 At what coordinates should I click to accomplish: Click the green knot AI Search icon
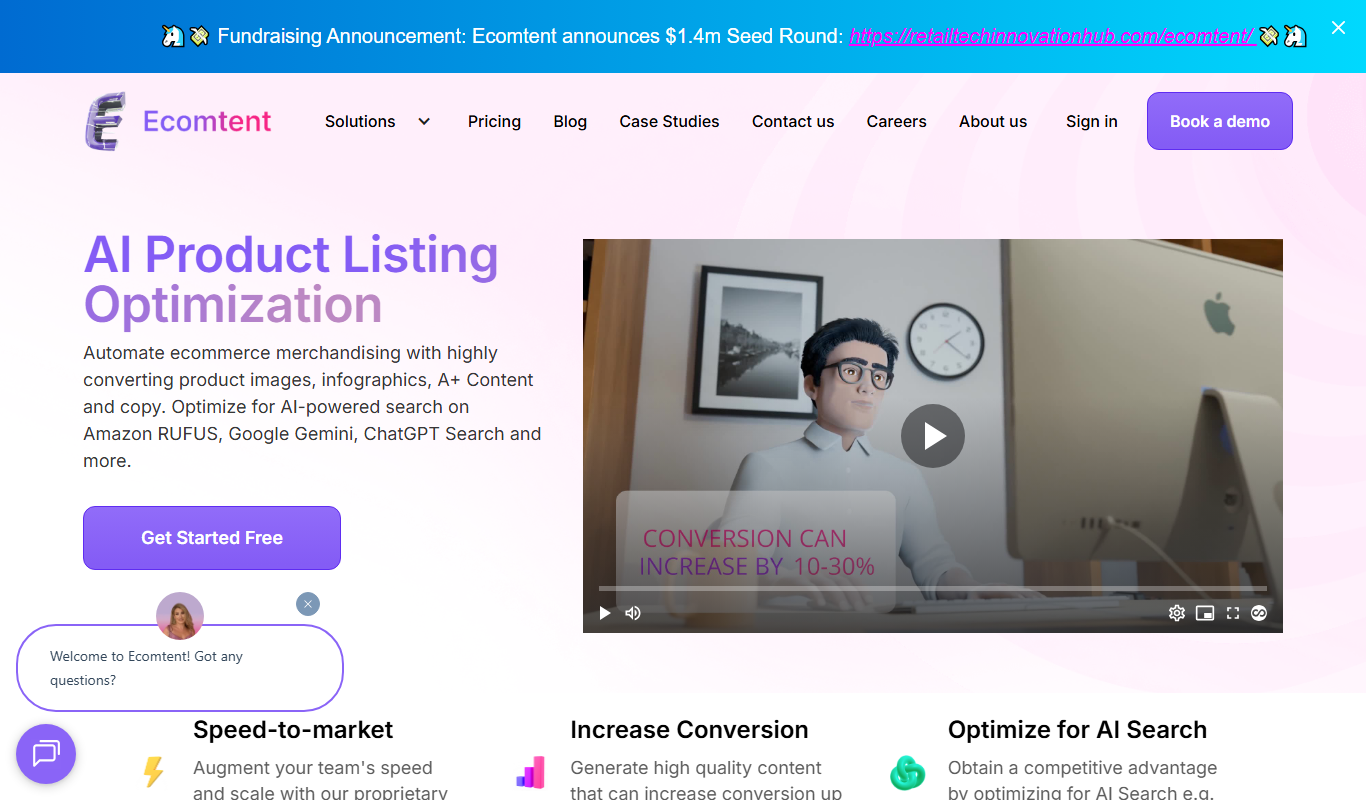[x=907, y=772]
